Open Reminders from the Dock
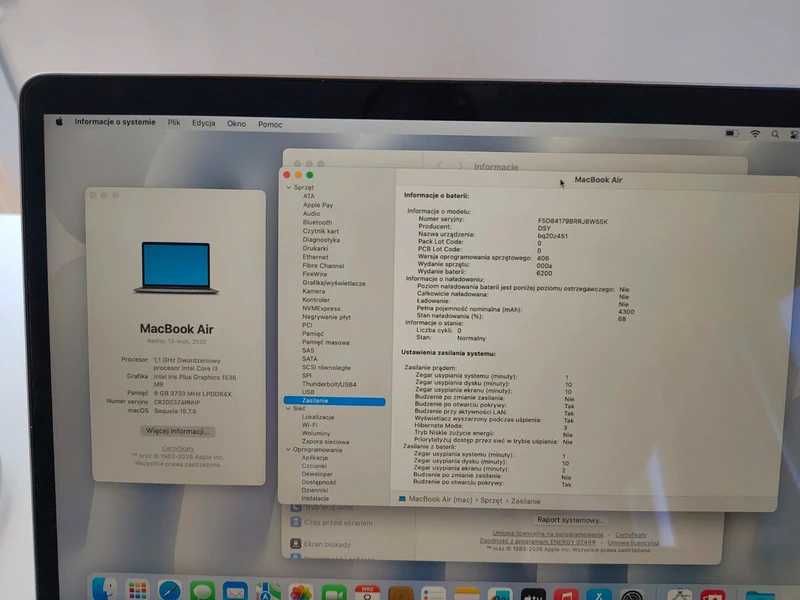 [434, 594]
